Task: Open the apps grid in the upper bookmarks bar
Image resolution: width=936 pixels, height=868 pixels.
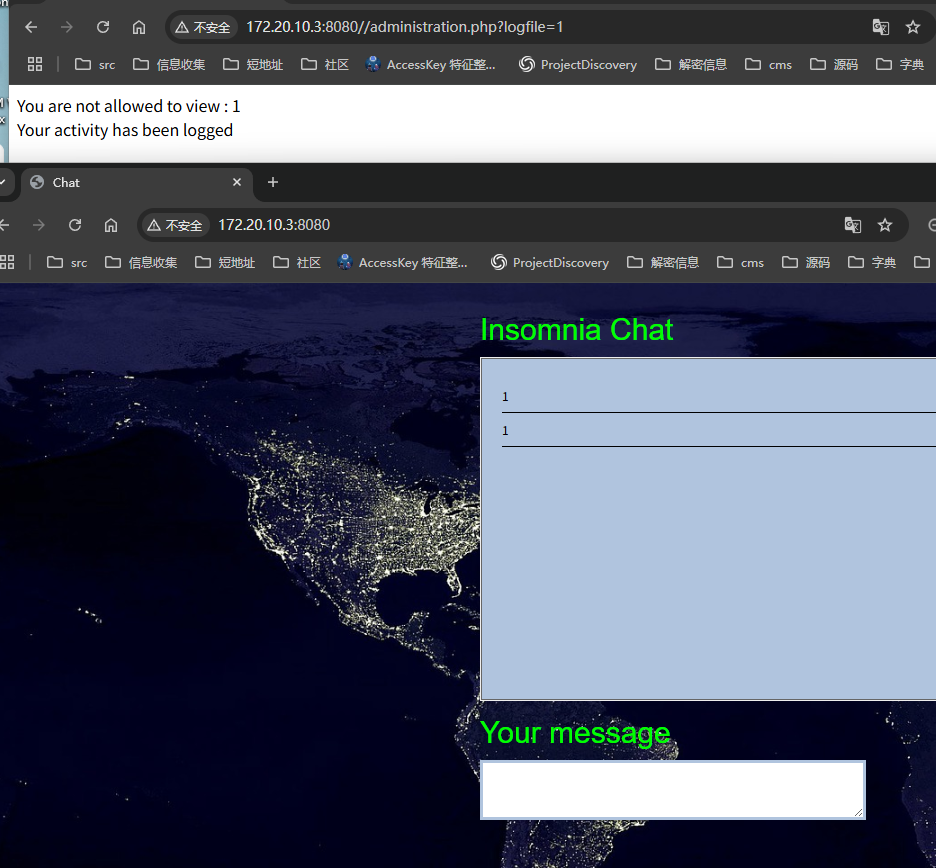Action: [x=35, y=64]
